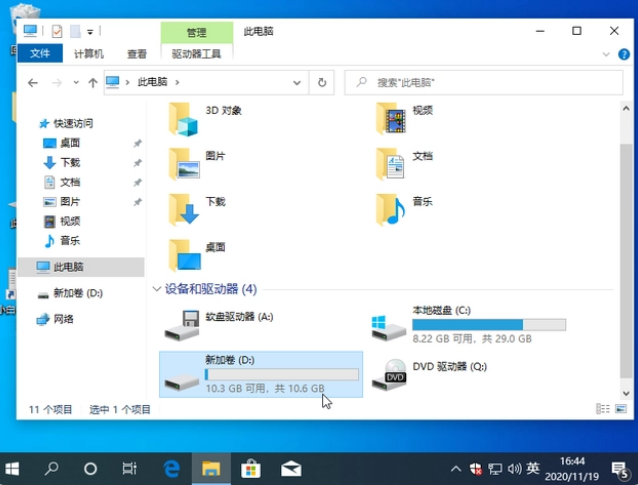Refresh the current folder view
Viewport: 638px width, 485px height.
point(322,83)
